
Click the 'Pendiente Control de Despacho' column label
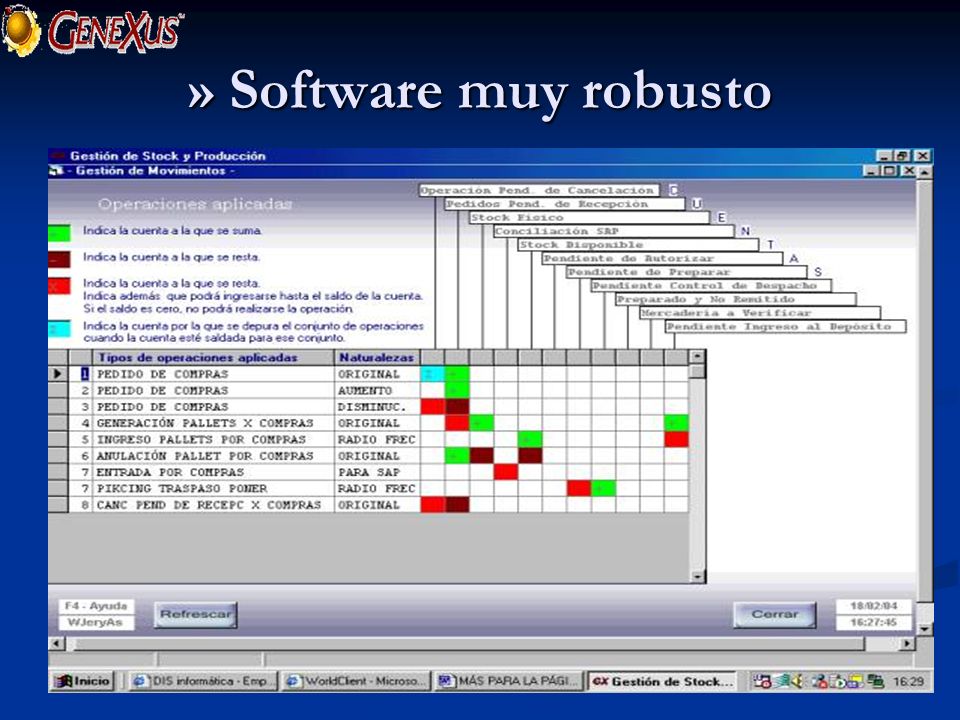pyautogui.click(x=711, y=285)
